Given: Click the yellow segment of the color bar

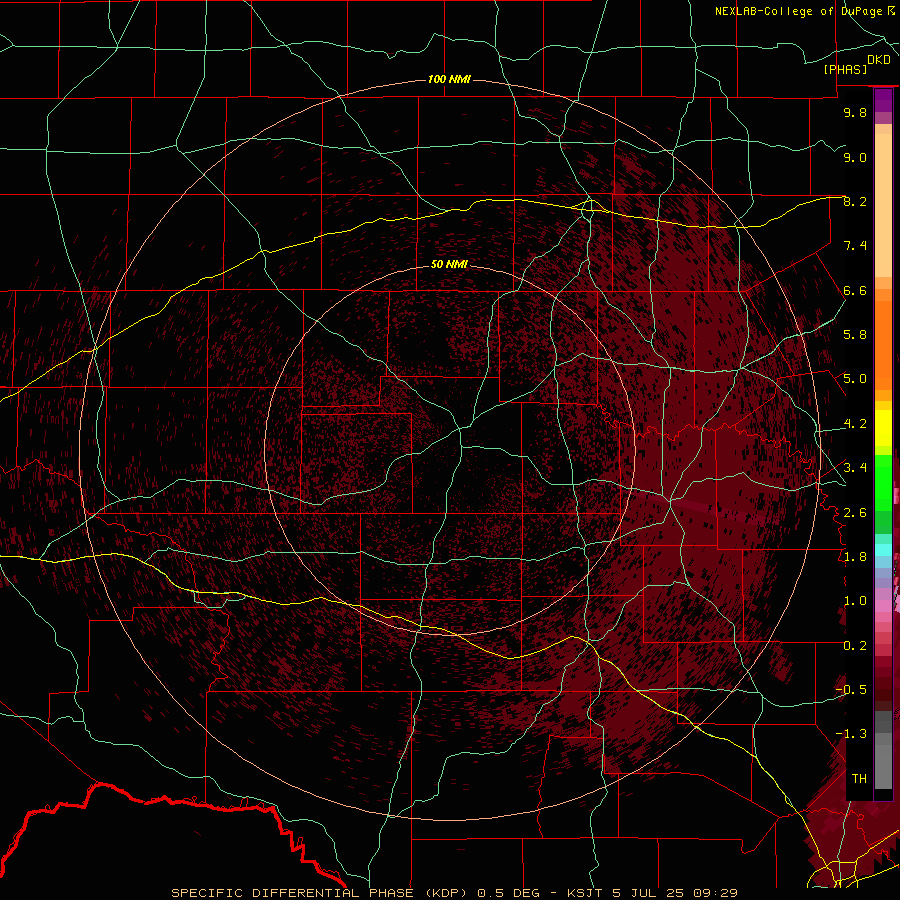Looking at the screenshot, I should [x=883, y=428].
